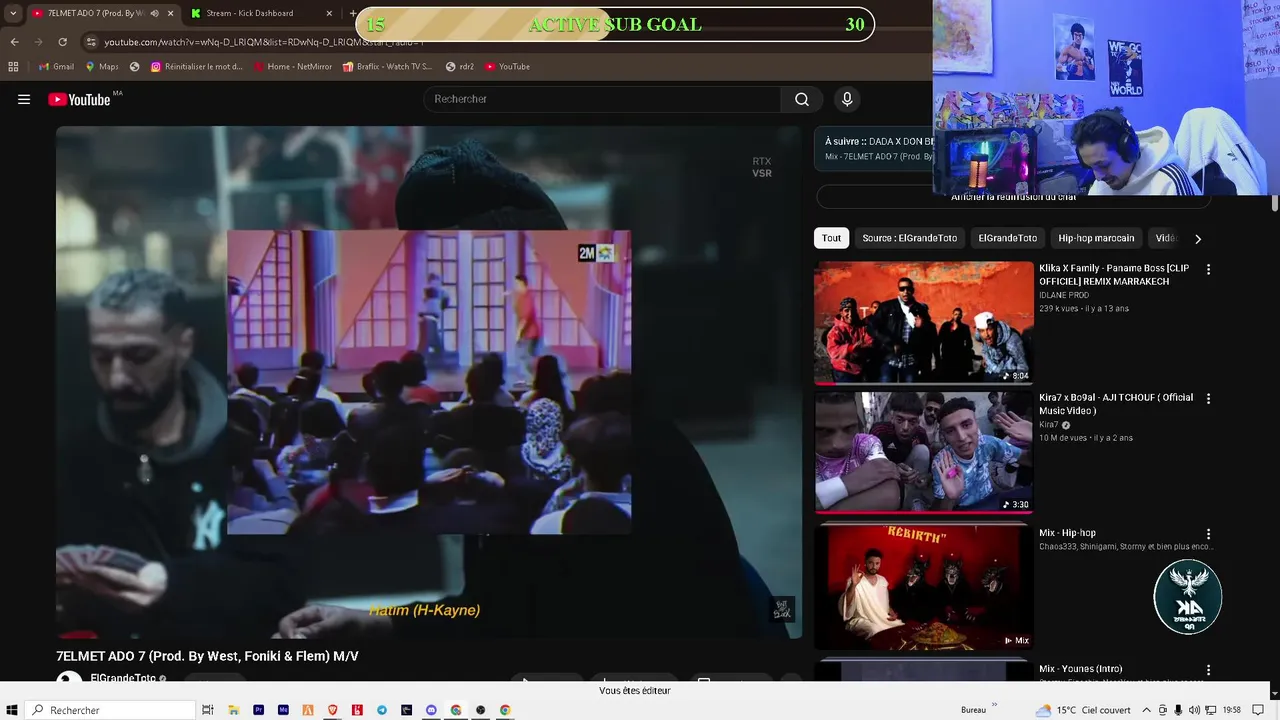Open OBS Studio from the taskbar
The image size is (1280, 720).
pos(480,710)
